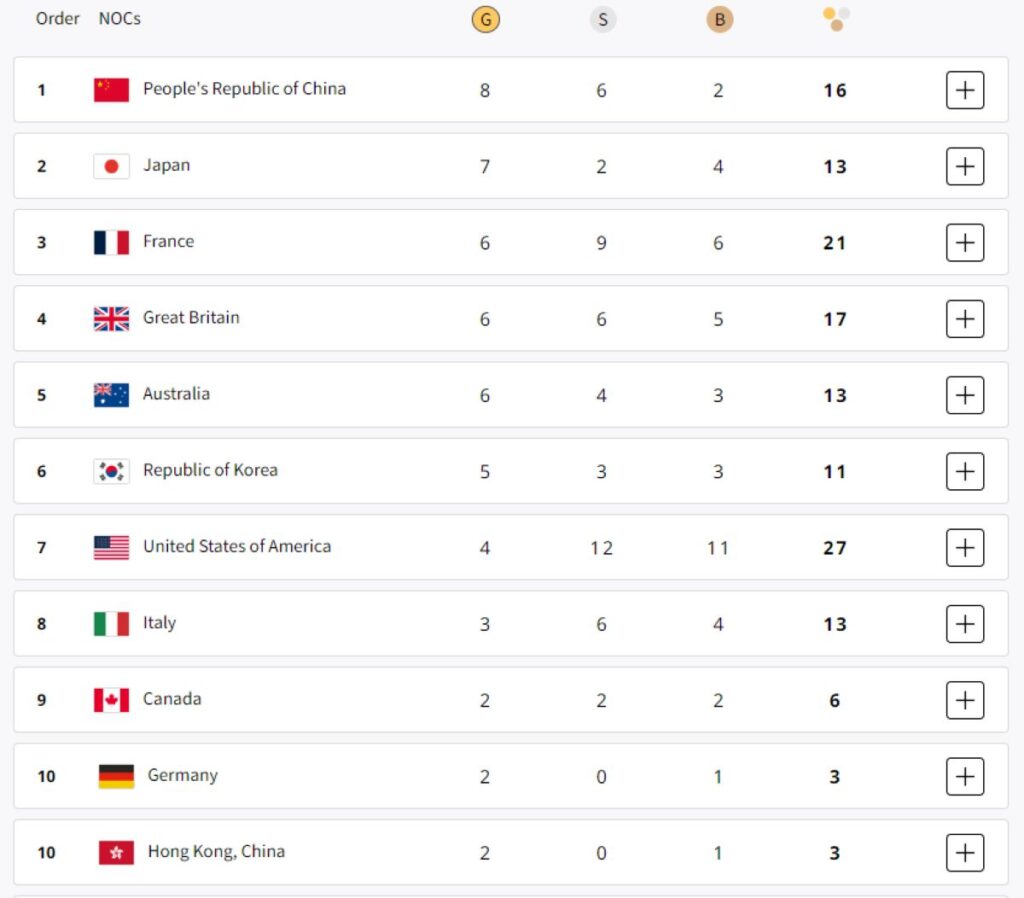
Task: Open the United States of America link
Action: pyautogui.click(x=236, y=546)
